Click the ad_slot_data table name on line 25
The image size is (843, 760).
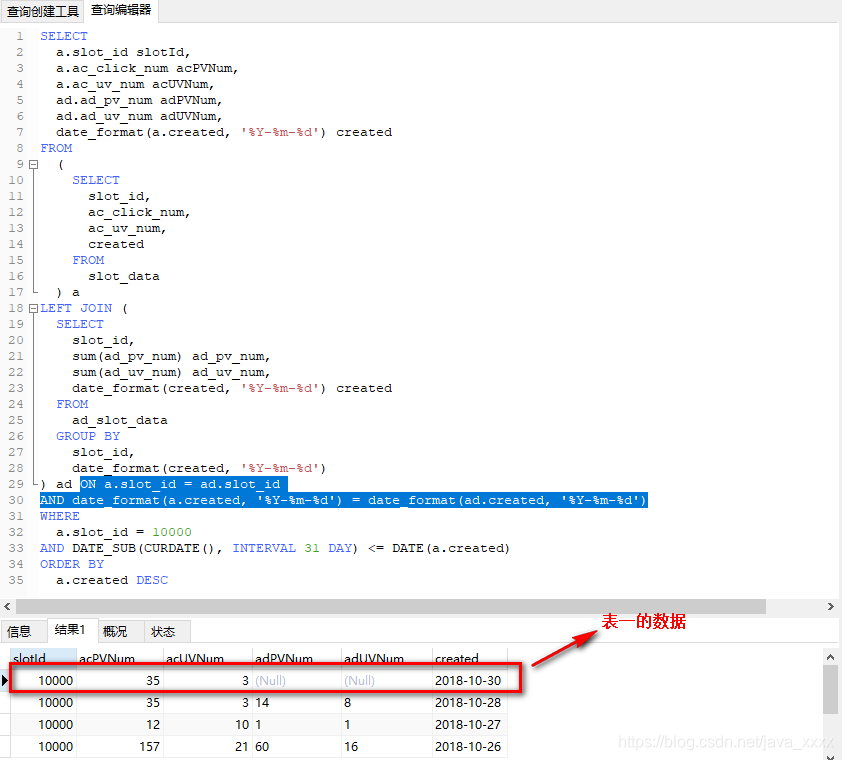(x=120, y=420)
